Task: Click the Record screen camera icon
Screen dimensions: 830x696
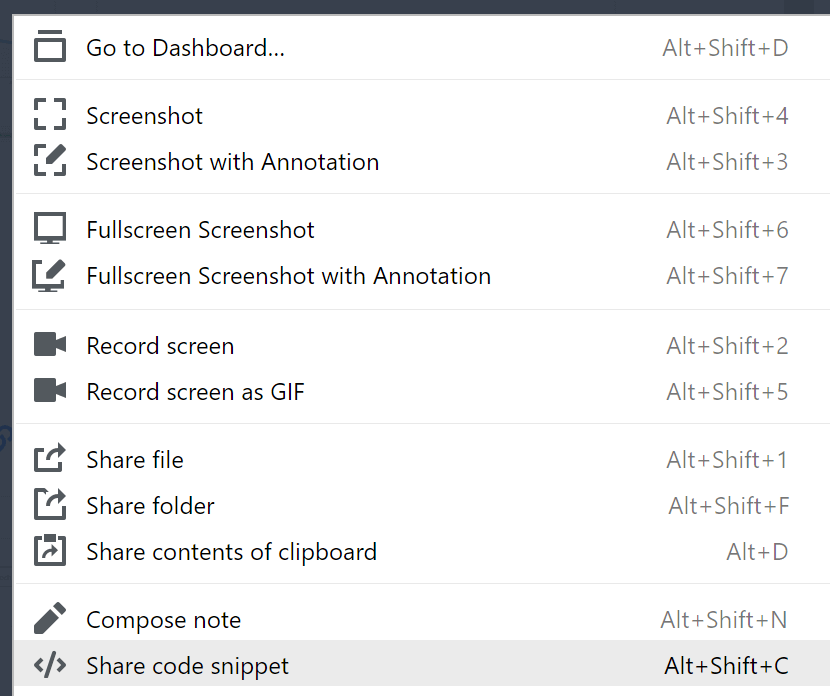Action: coord(50,345)
